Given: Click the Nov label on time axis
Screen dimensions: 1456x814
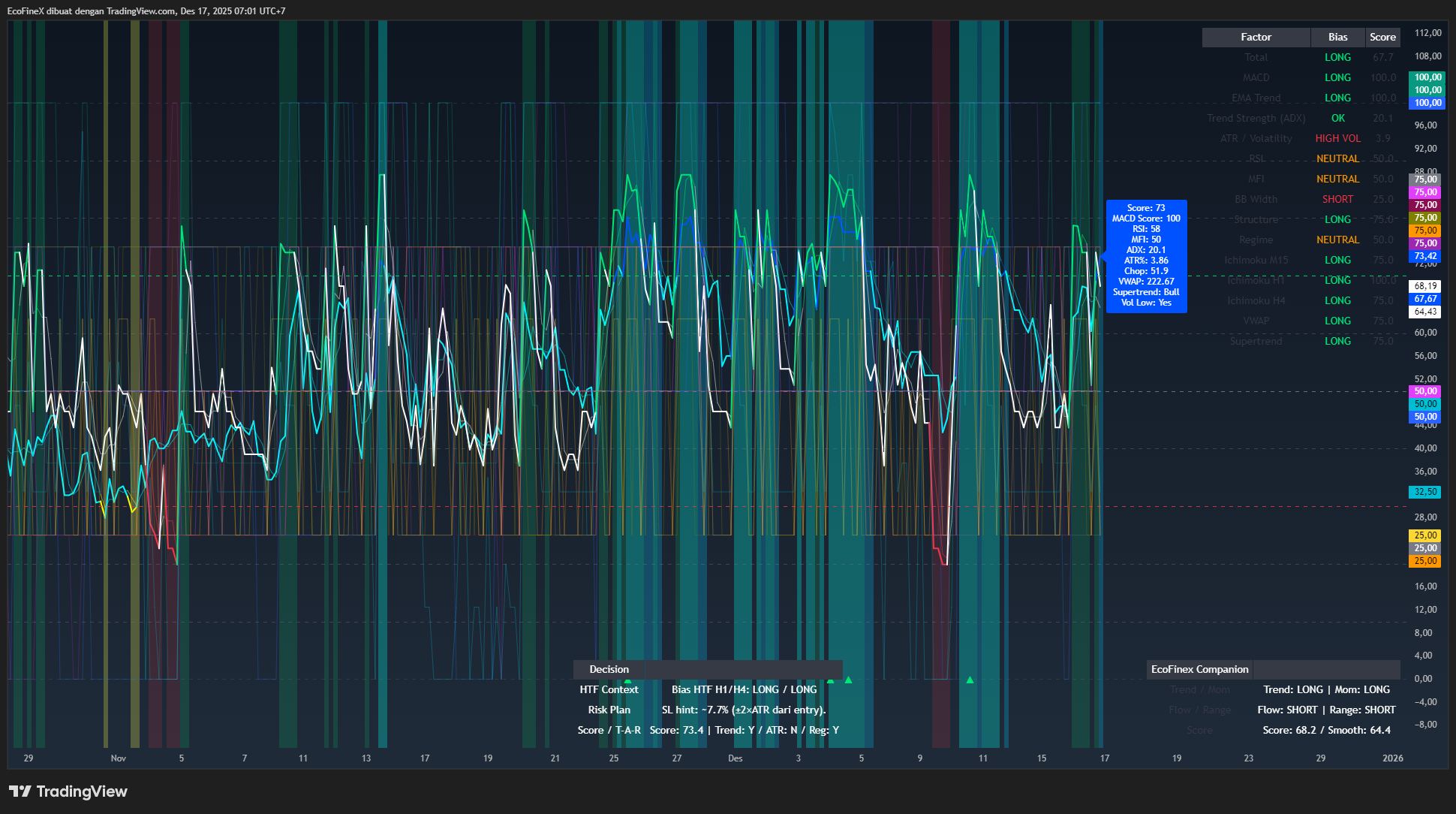Looking at the screenshot, I should 119,758.
